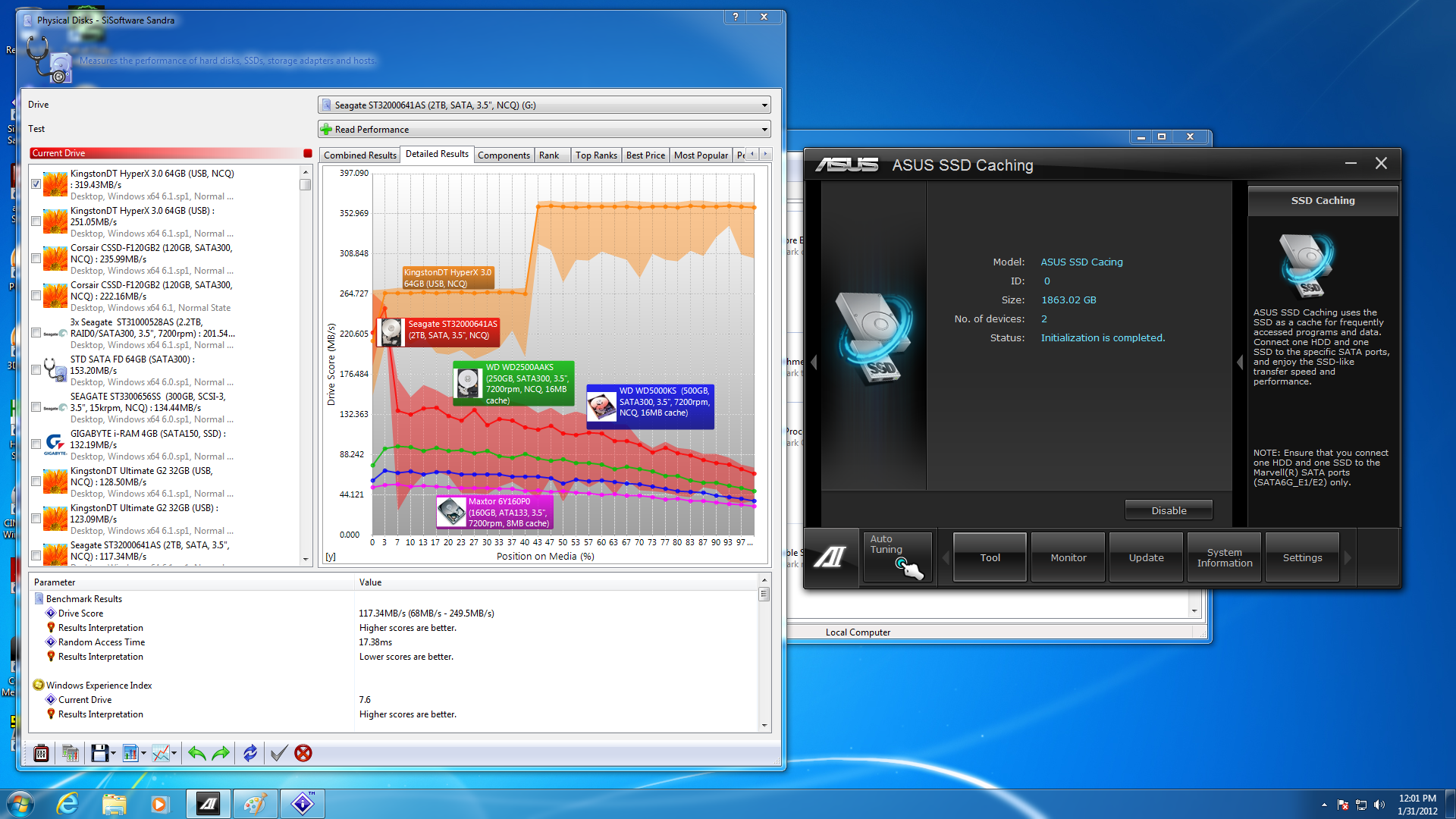Click Disable in ASUS SSD Caching
The width and height of the screenshot is (1456, 819).
pos(1169,510)
